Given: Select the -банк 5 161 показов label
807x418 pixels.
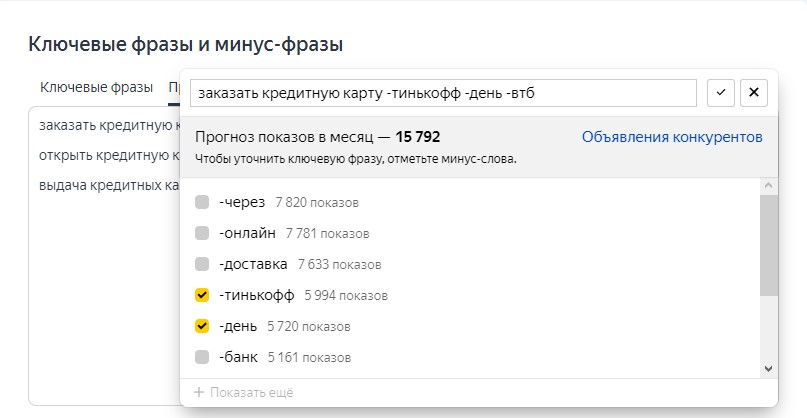Looking at the screenshot, I should click(x=284, y=358).
